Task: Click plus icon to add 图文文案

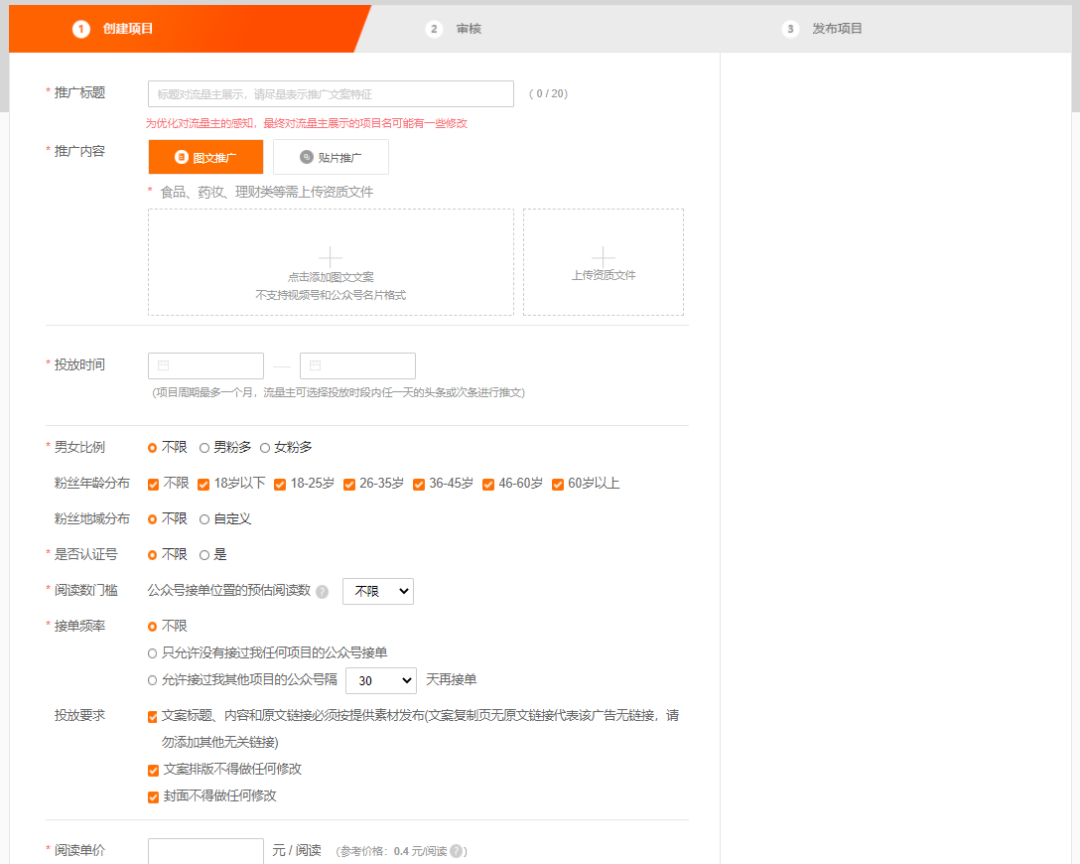Action: click(331, 257)
